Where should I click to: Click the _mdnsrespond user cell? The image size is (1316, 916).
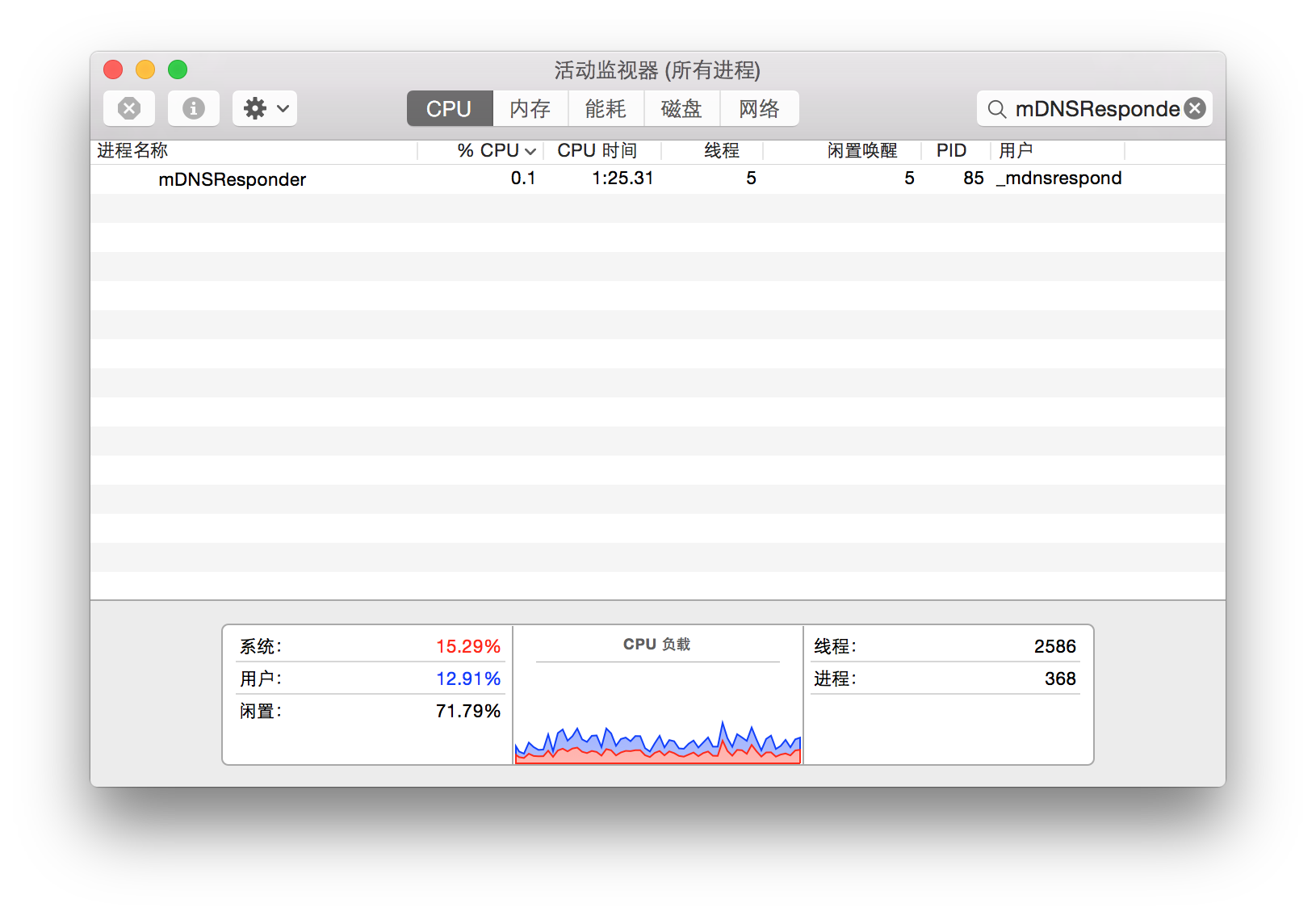point(1059,179)
